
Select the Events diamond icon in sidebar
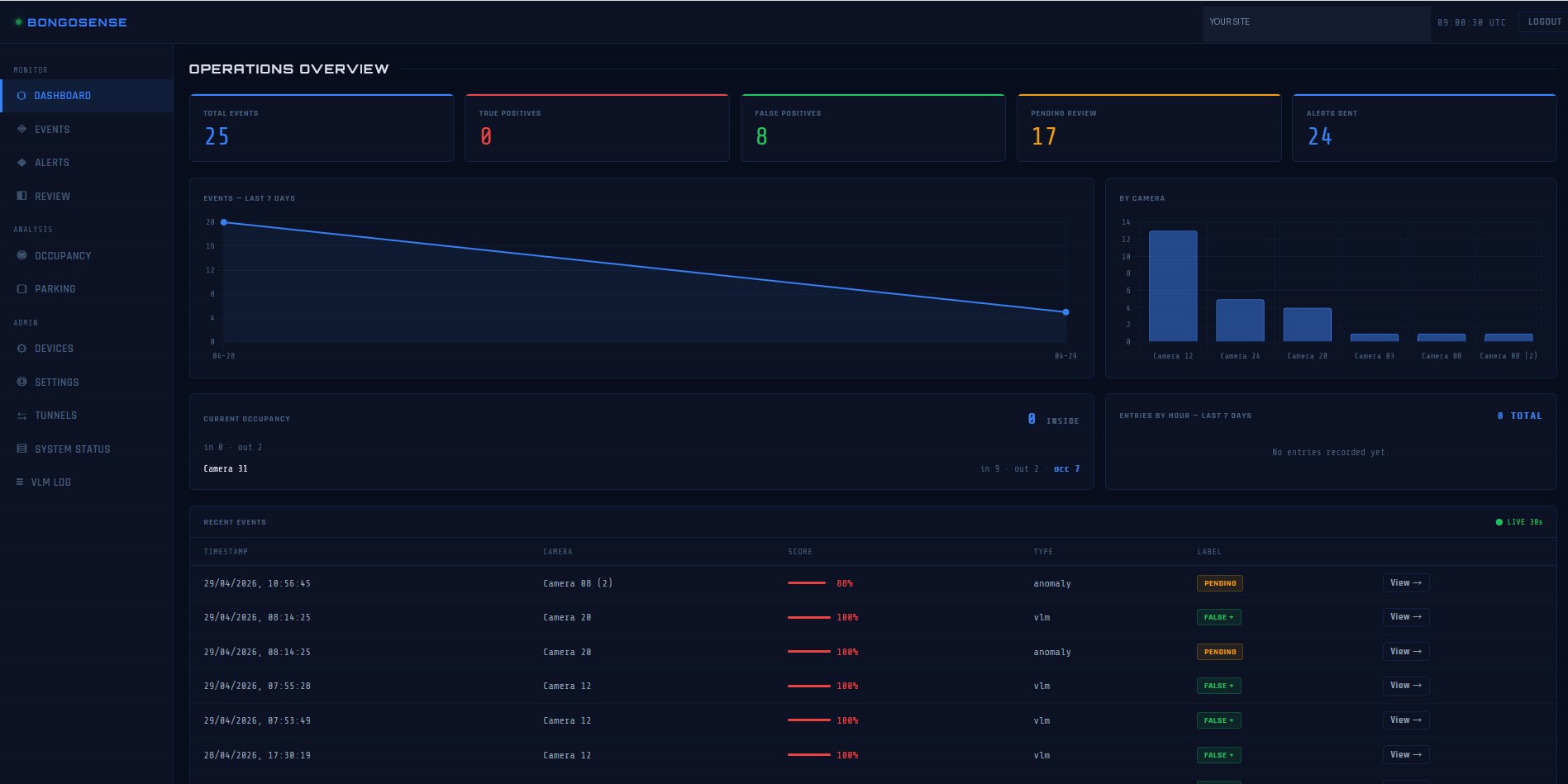click(21, 129)
